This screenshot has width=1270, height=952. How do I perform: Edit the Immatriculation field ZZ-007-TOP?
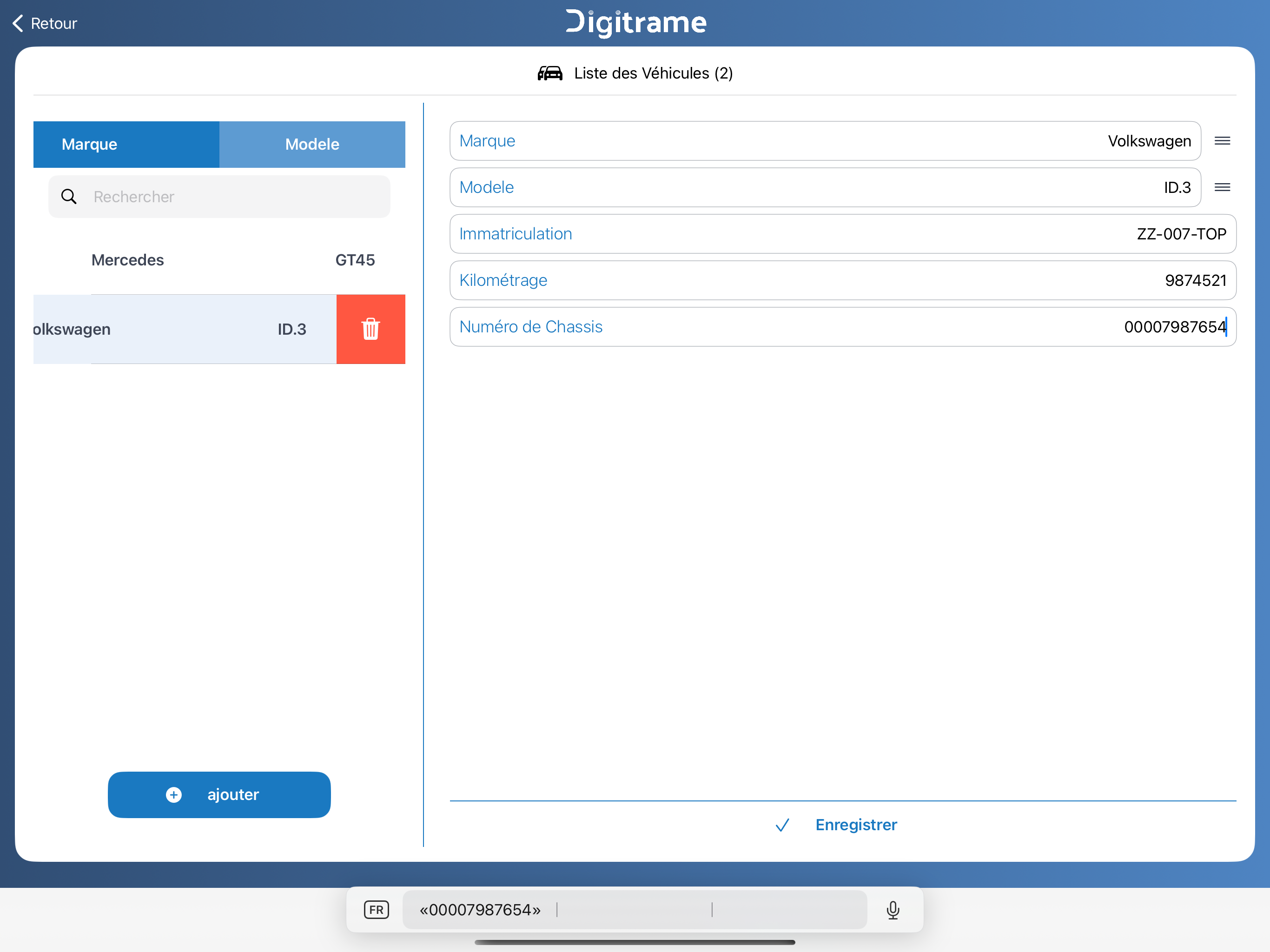(x=843, y=234)
